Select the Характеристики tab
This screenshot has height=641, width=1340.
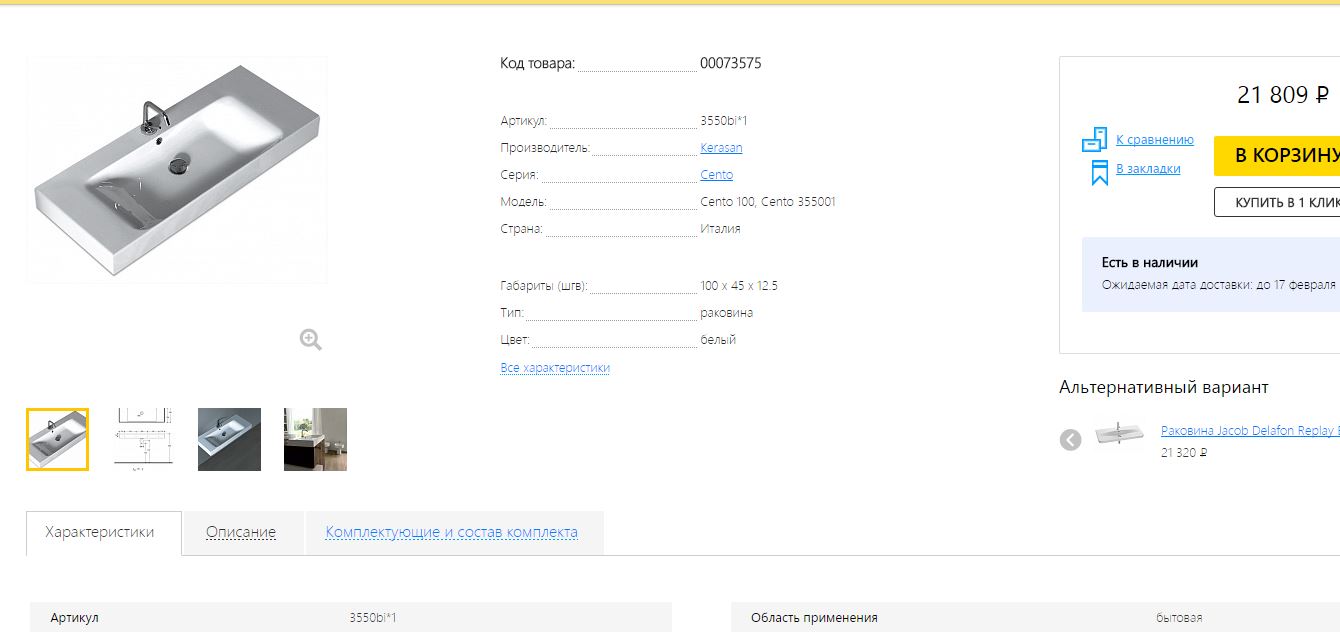click(100, 532)
